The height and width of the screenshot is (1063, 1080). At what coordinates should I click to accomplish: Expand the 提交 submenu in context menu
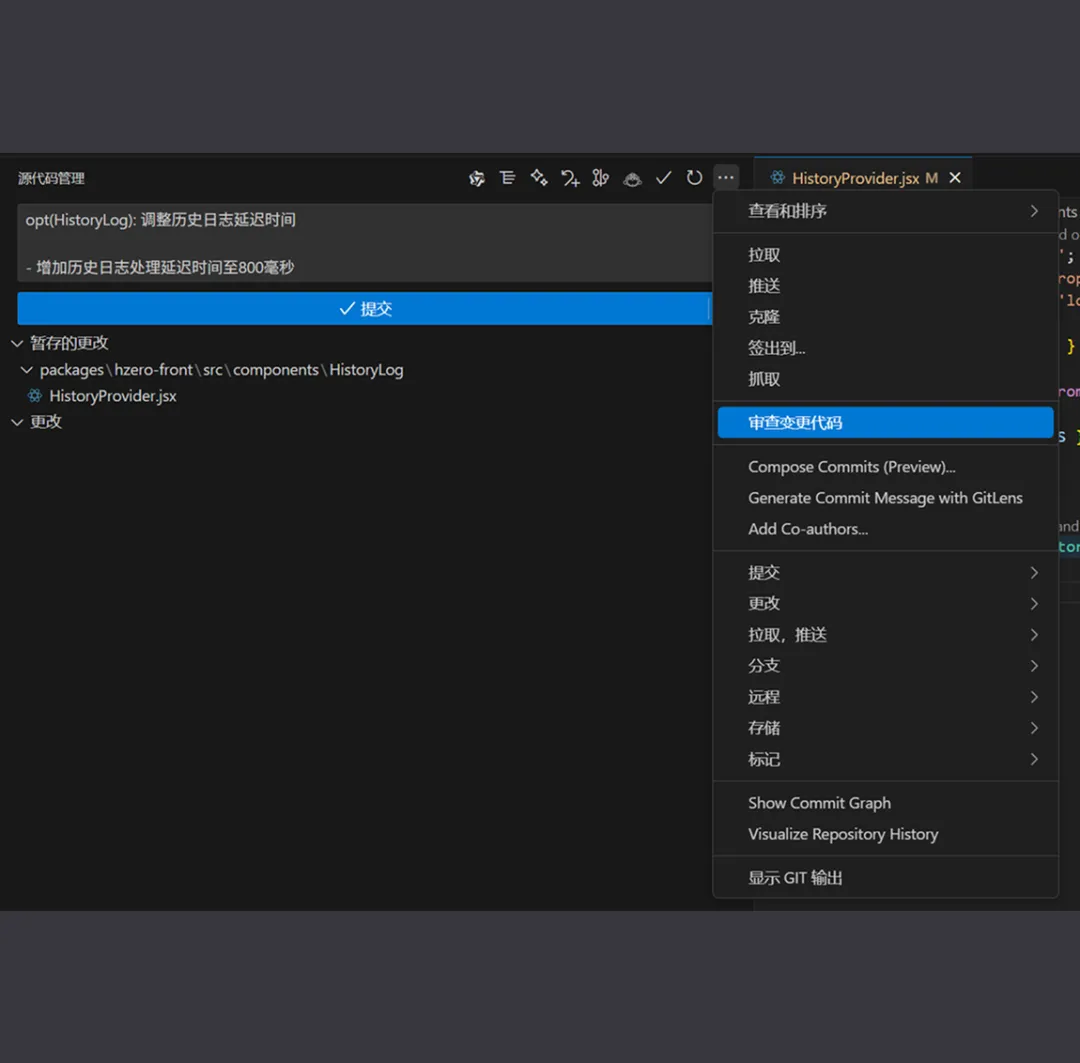coord(886,572)
